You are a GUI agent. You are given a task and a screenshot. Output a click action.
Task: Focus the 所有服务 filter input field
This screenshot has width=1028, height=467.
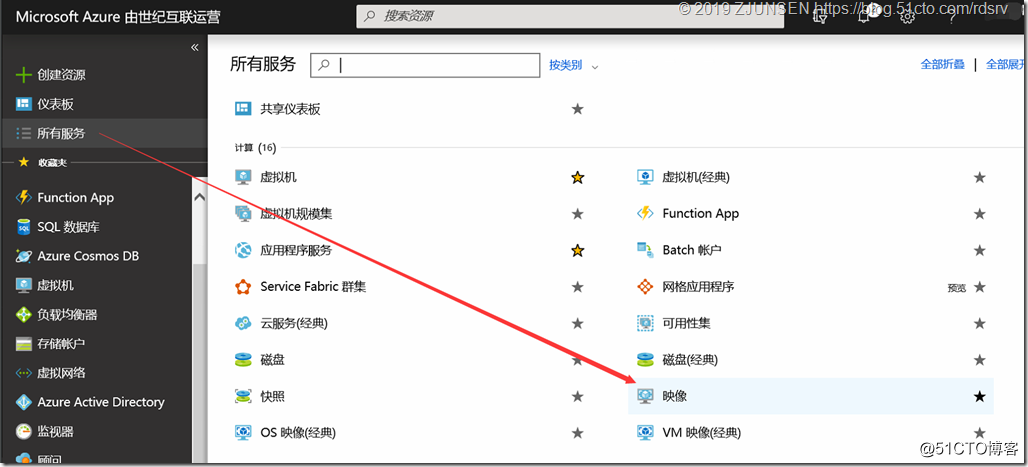click(425, 66)
